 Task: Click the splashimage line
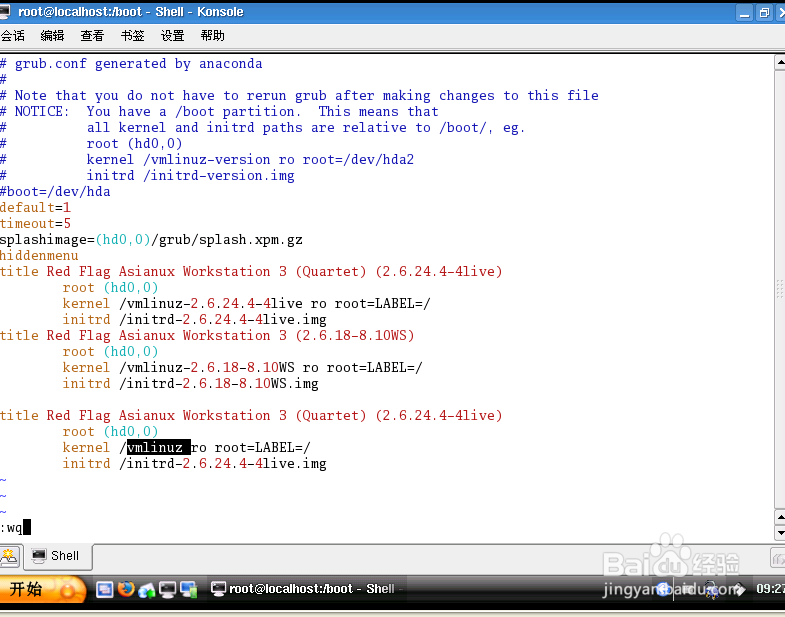pyautogui.click(x=151, y=239)
